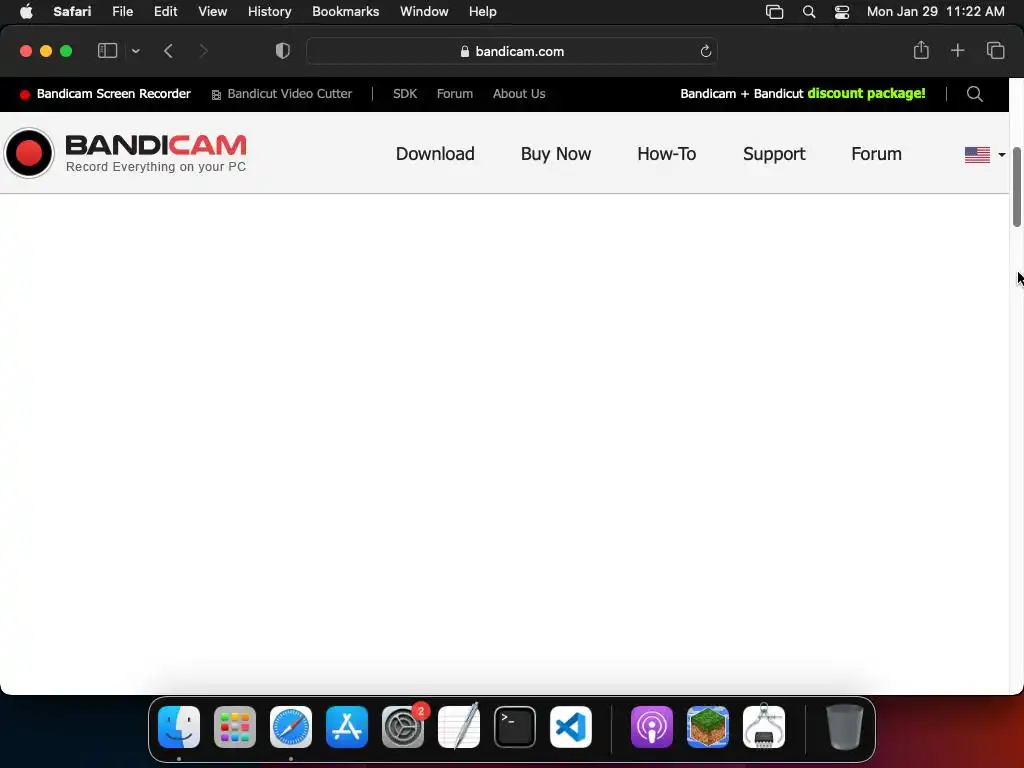Open the Edit menu
The image size is (1024, 768).
[165, 12]
